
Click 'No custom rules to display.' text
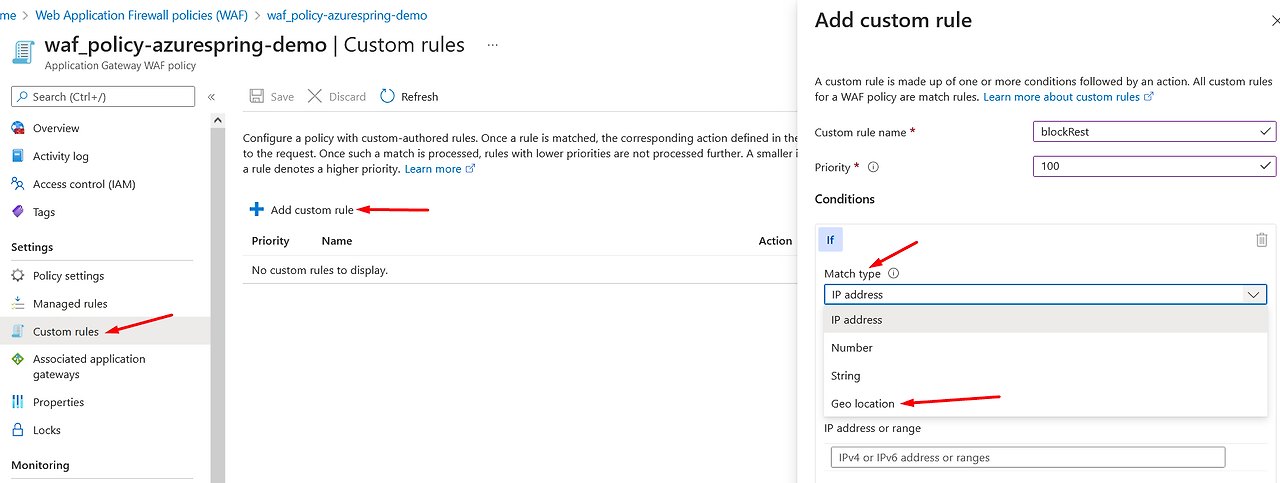tap(319, 270)
